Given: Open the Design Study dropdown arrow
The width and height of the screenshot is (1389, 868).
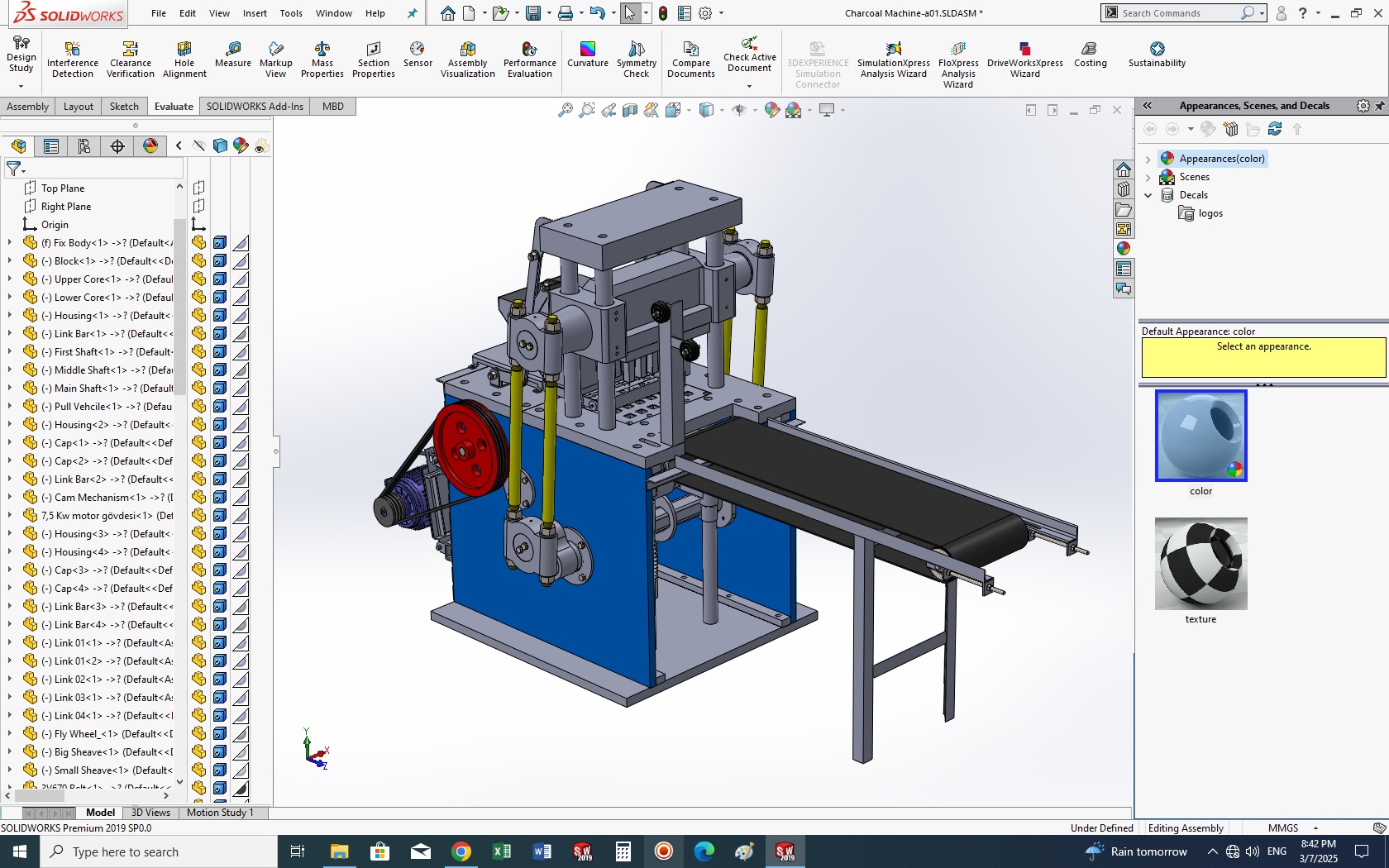Looking at the screenshot, I should pyautogui.click(x=21, y=85).
